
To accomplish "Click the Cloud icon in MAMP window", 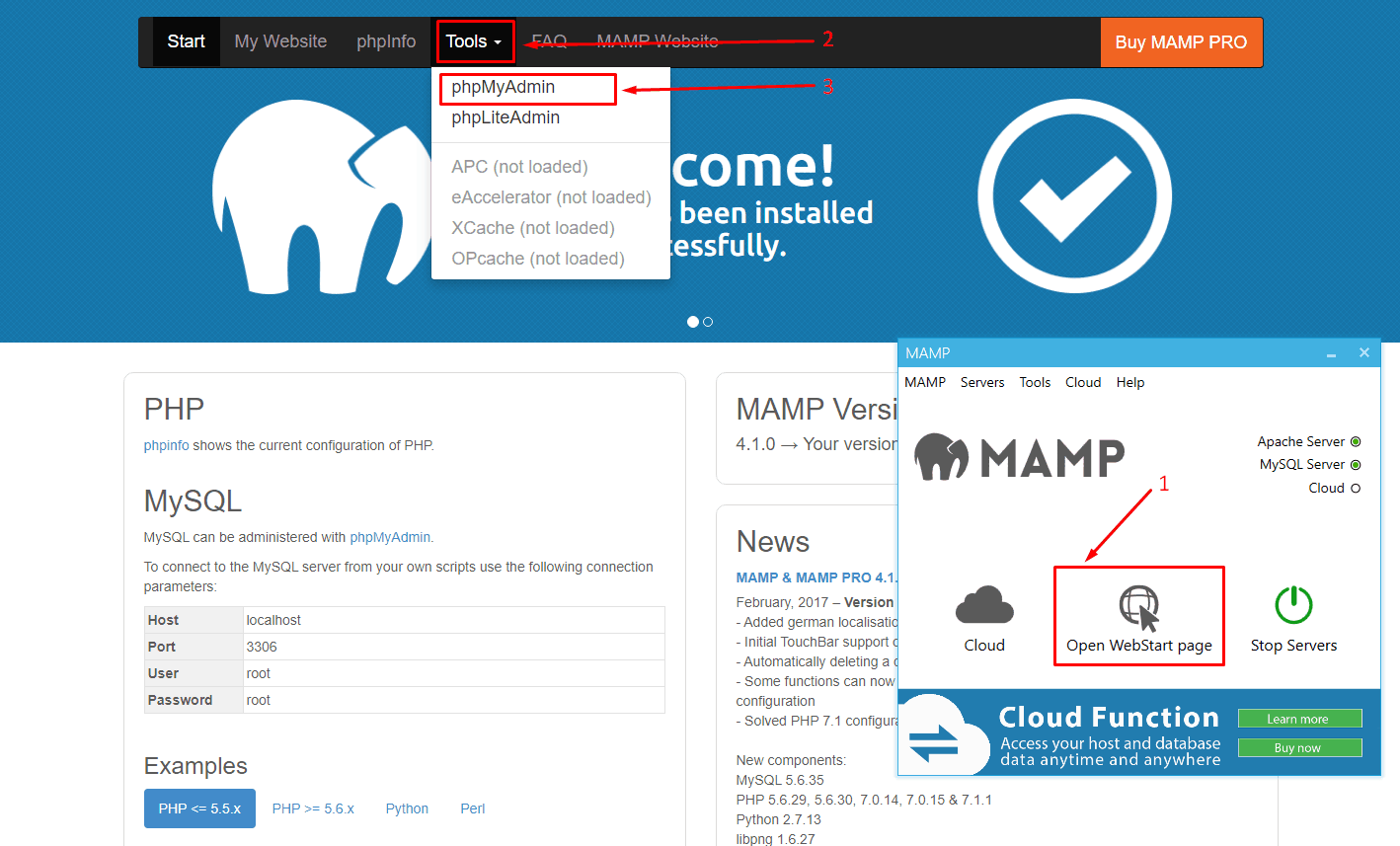I will point(984,605).
